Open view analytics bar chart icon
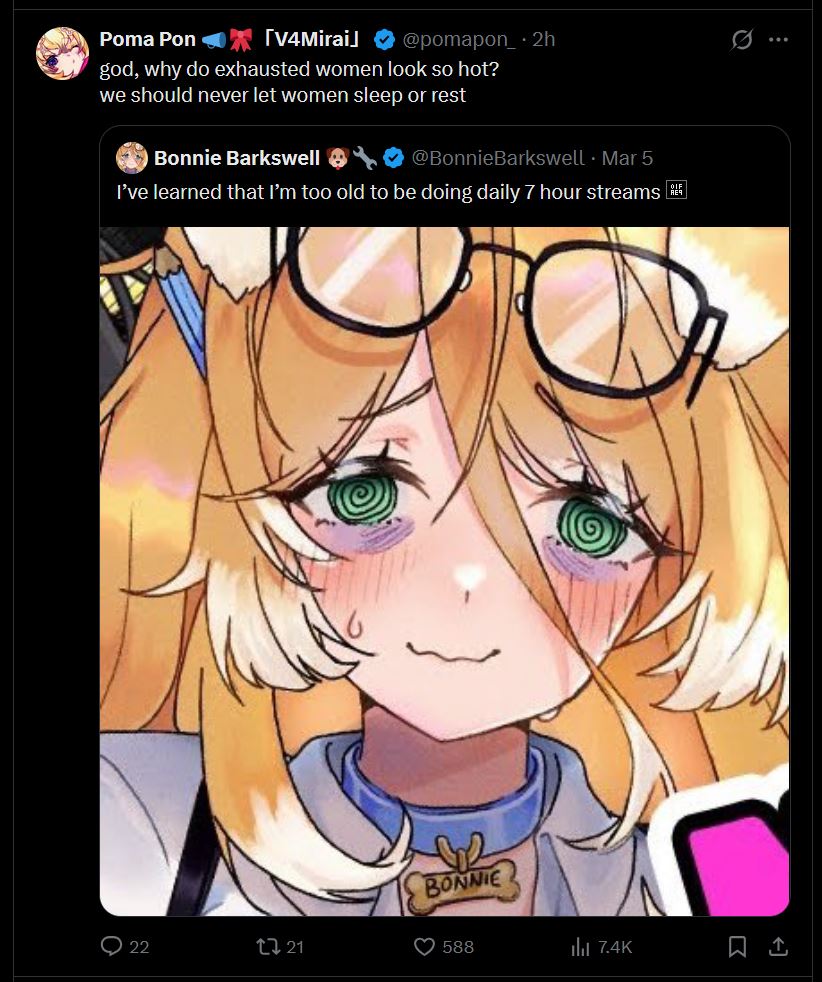 pyautogui.click(x=580, y=946)
